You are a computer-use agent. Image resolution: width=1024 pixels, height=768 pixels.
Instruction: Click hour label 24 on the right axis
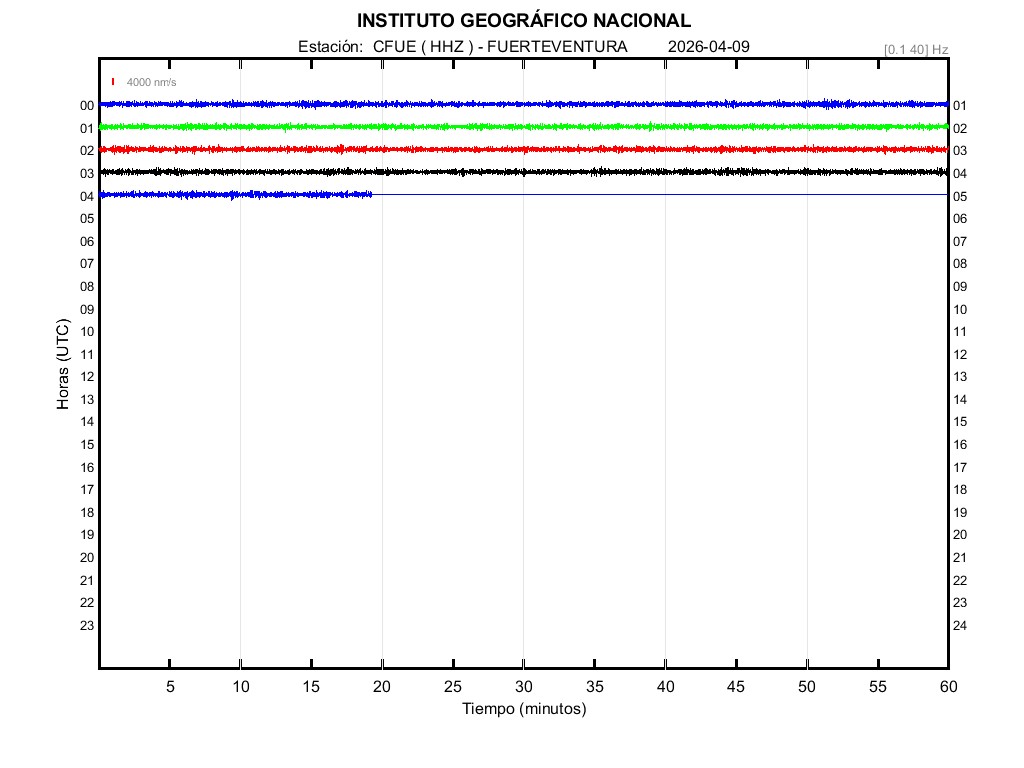point(960,626)
